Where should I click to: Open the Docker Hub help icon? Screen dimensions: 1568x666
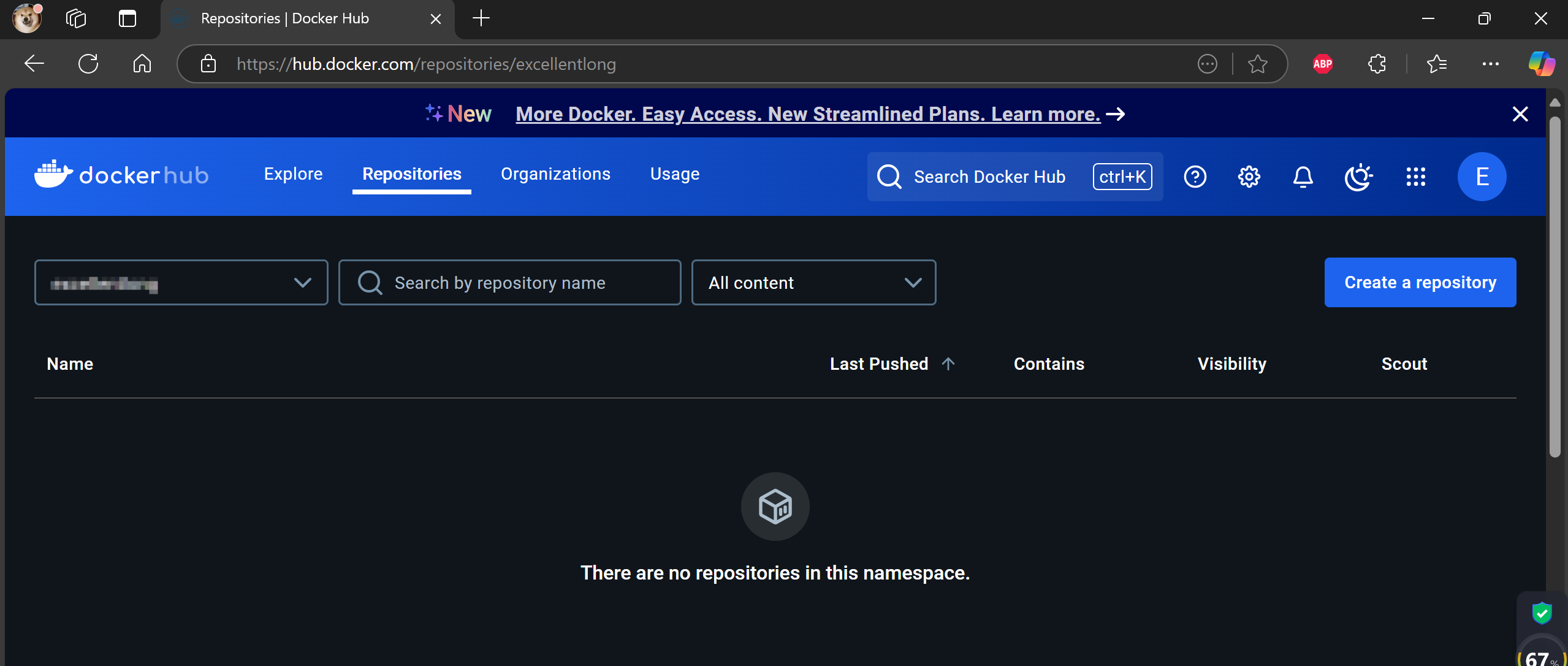point(1195,177)
